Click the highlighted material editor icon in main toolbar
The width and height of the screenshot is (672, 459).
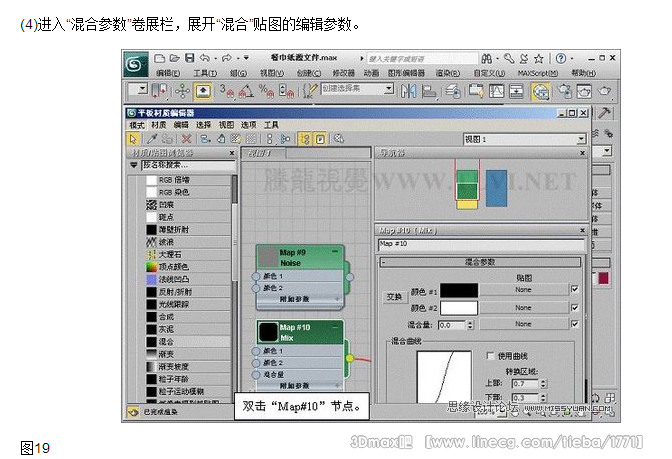(x=541, y=91)
